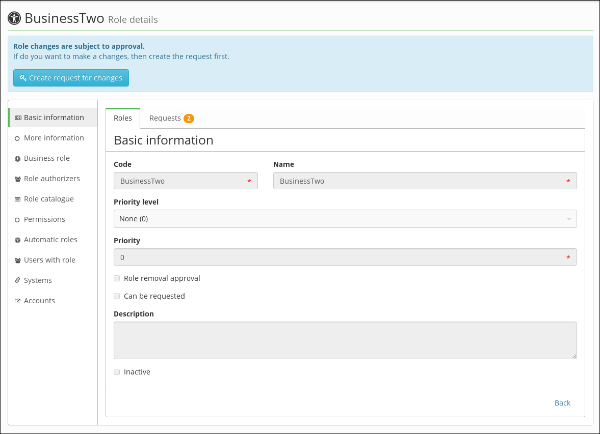Image resolution: width=600 pixels, height=434 pixels.
Task: Click the Business role sidebar icon
Action: coord(17,159)
